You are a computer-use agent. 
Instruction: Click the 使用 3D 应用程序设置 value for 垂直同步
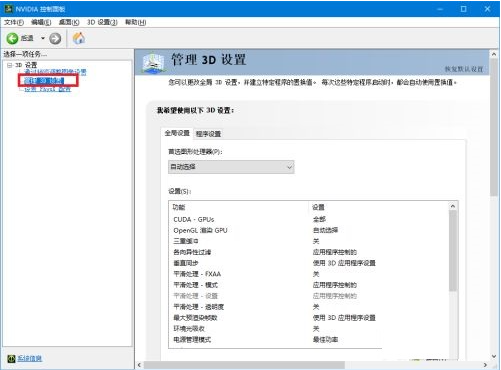coord(344,263)
